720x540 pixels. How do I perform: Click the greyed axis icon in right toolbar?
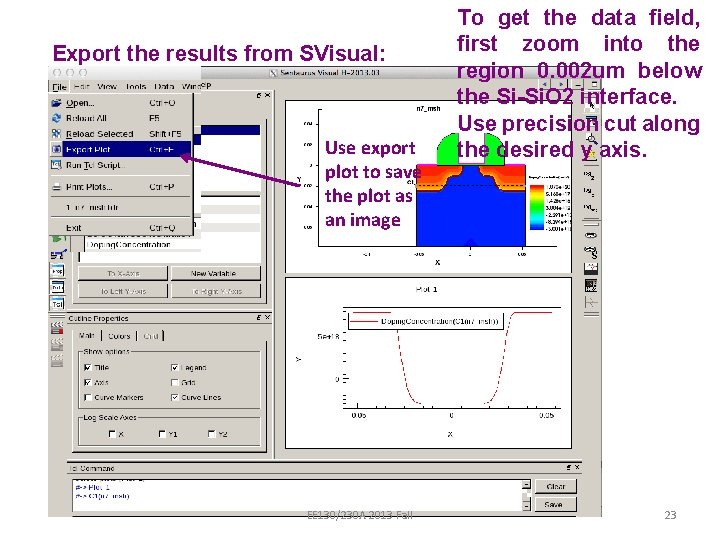pyautogui.click(x=591, y=303)
